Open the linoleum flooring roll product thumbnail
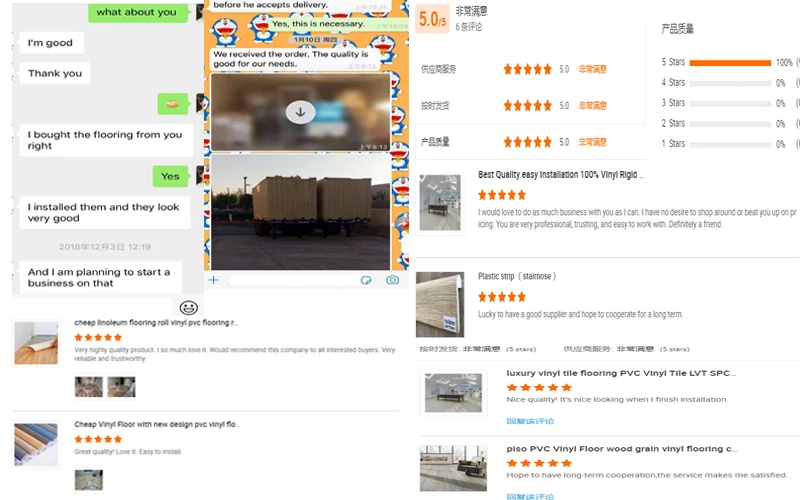 point(36,343)
